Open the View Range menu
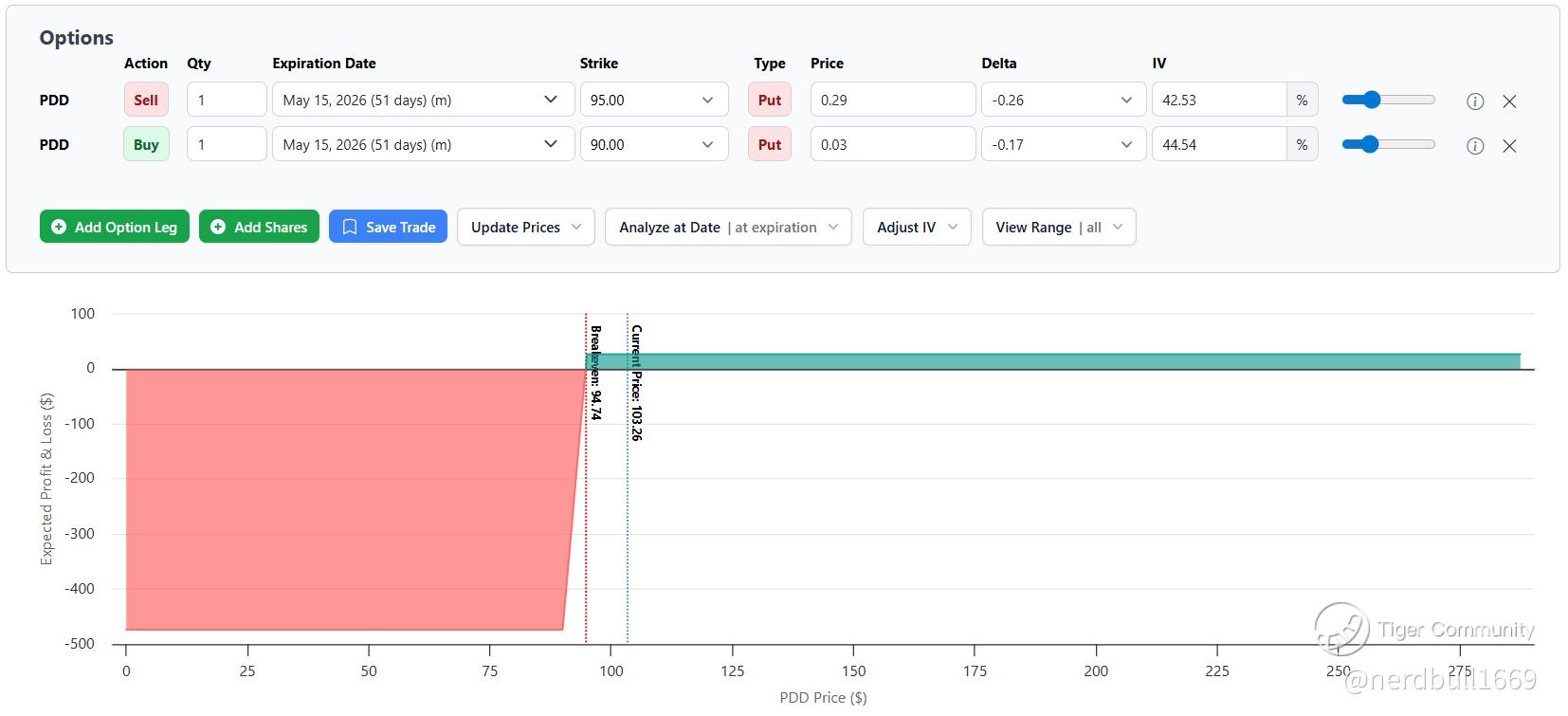This screenshot has width=1568, height=716. (x=1058, y=228)
